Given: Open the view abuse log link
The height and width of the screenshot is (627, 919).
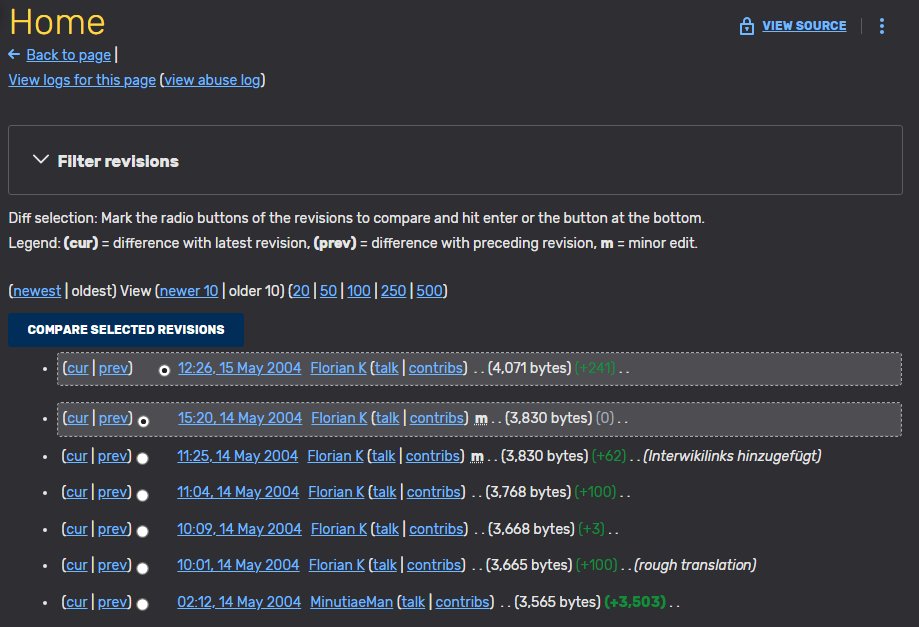Looking at the screenshot, I should click(x=212, y=80).
